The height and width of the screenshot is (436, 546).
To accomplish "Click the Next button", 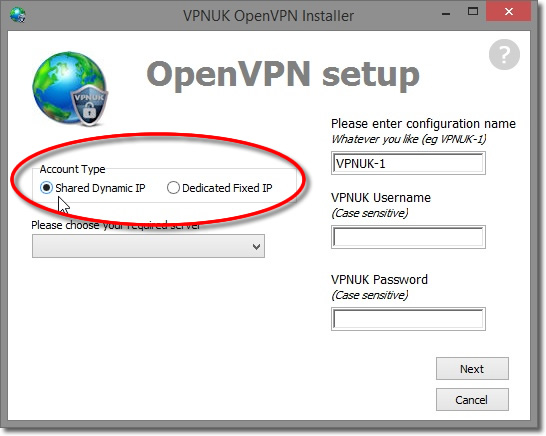I will (472, 368).
